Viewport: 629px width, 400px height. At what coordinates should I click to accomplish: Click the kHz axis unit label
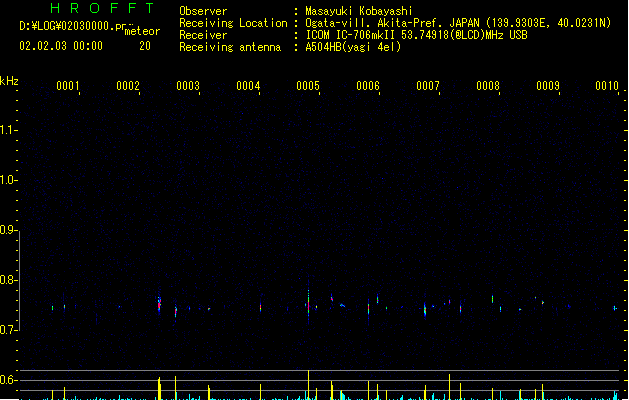9,81
